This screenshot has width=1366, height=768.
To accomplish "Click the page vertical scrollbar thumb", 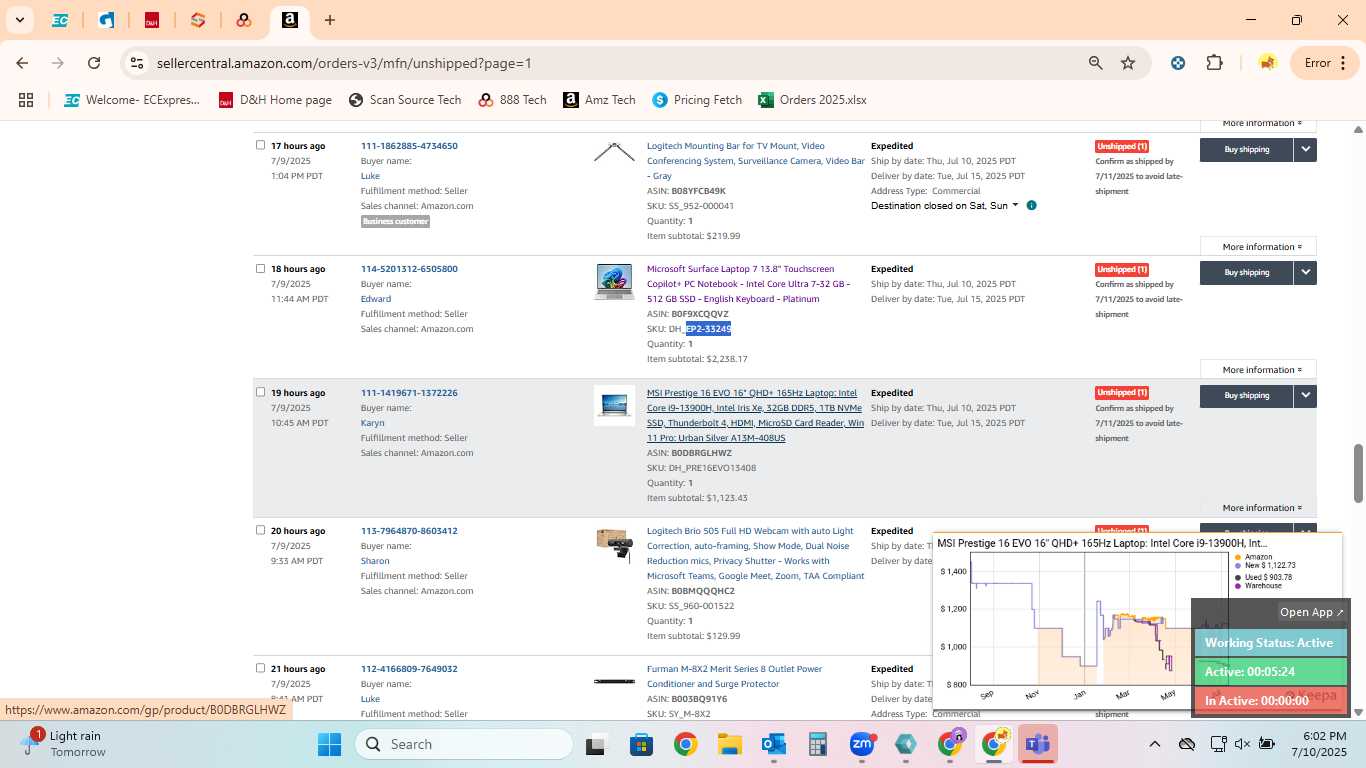I will (1358, 473).
